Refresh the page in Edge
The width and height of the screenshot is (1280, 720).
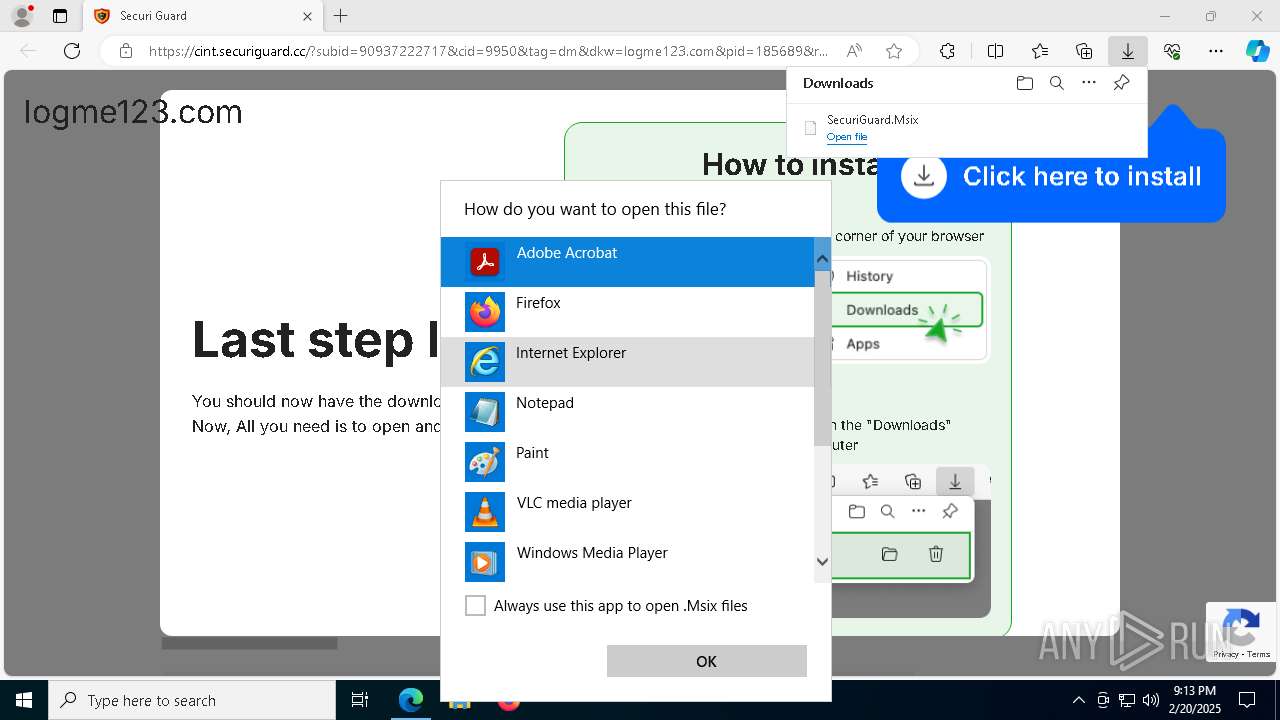pyautogui.click(x=72, y=51)
